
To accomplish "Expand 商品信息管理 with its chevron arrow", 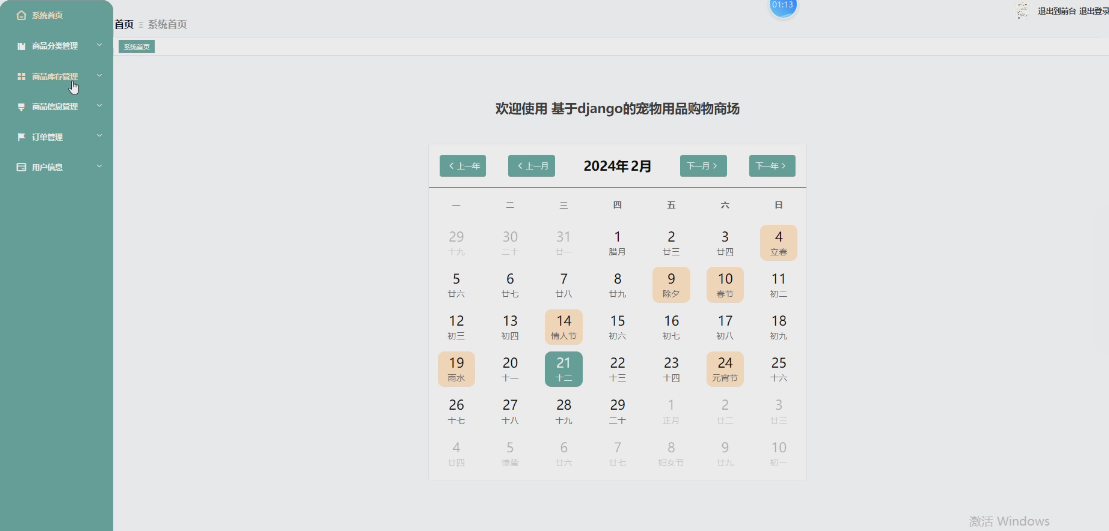I will pyautogui.click(x=100, y=106).
